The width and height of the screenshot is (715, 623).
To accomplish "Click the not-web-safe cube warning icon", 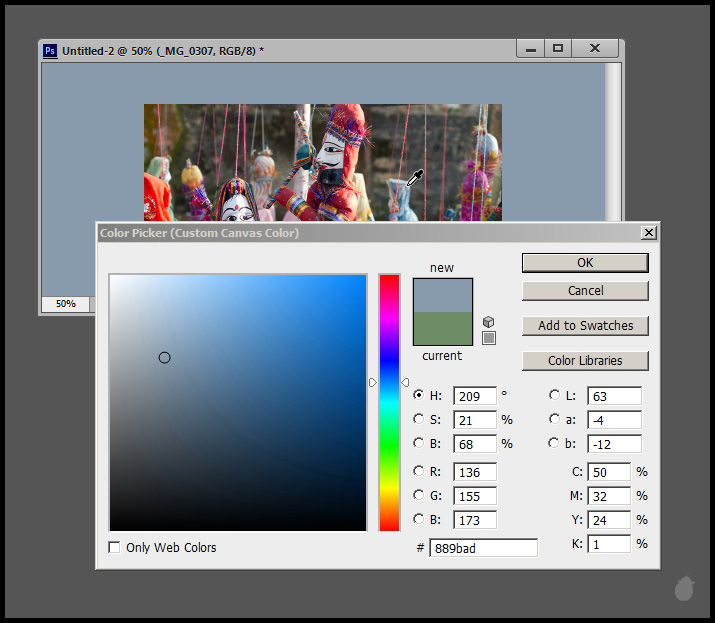I will [488, 321].
